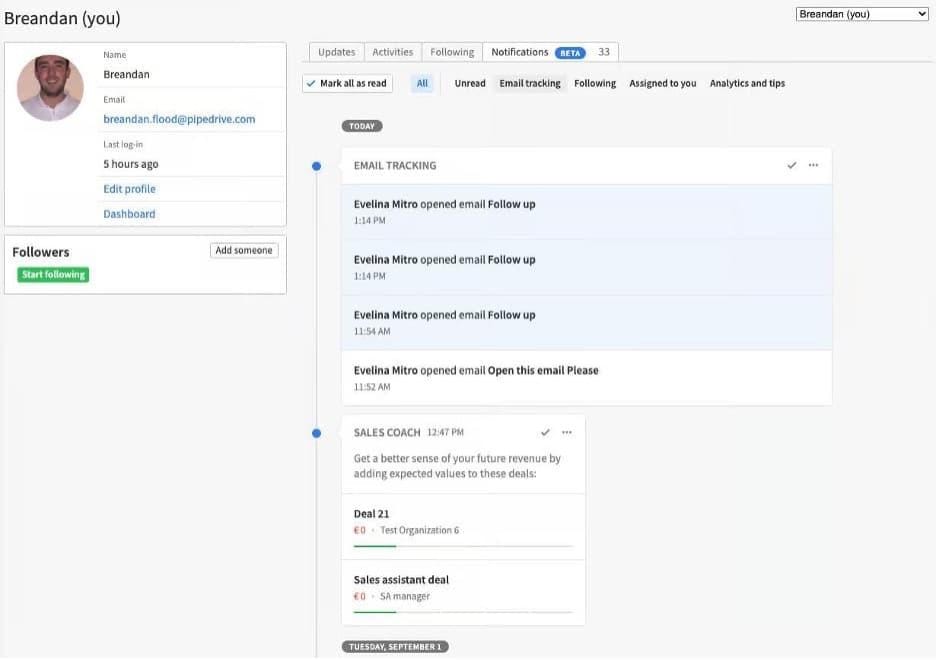Switch to the Activities tab
Image resolution: width=936 pixels, height=660 pixels.
392,51
